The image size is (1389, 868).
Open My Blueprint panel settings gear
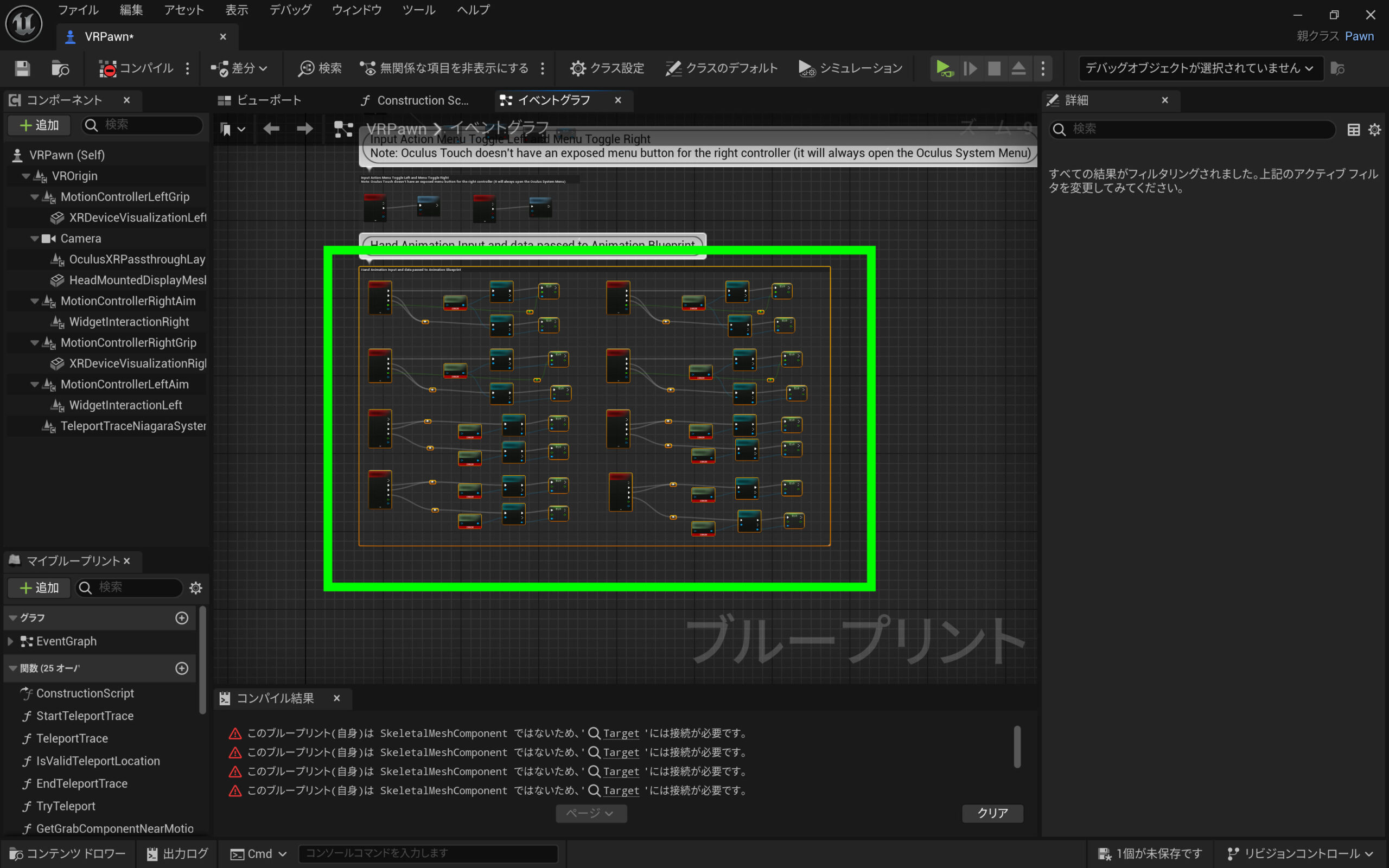(196, 588)
